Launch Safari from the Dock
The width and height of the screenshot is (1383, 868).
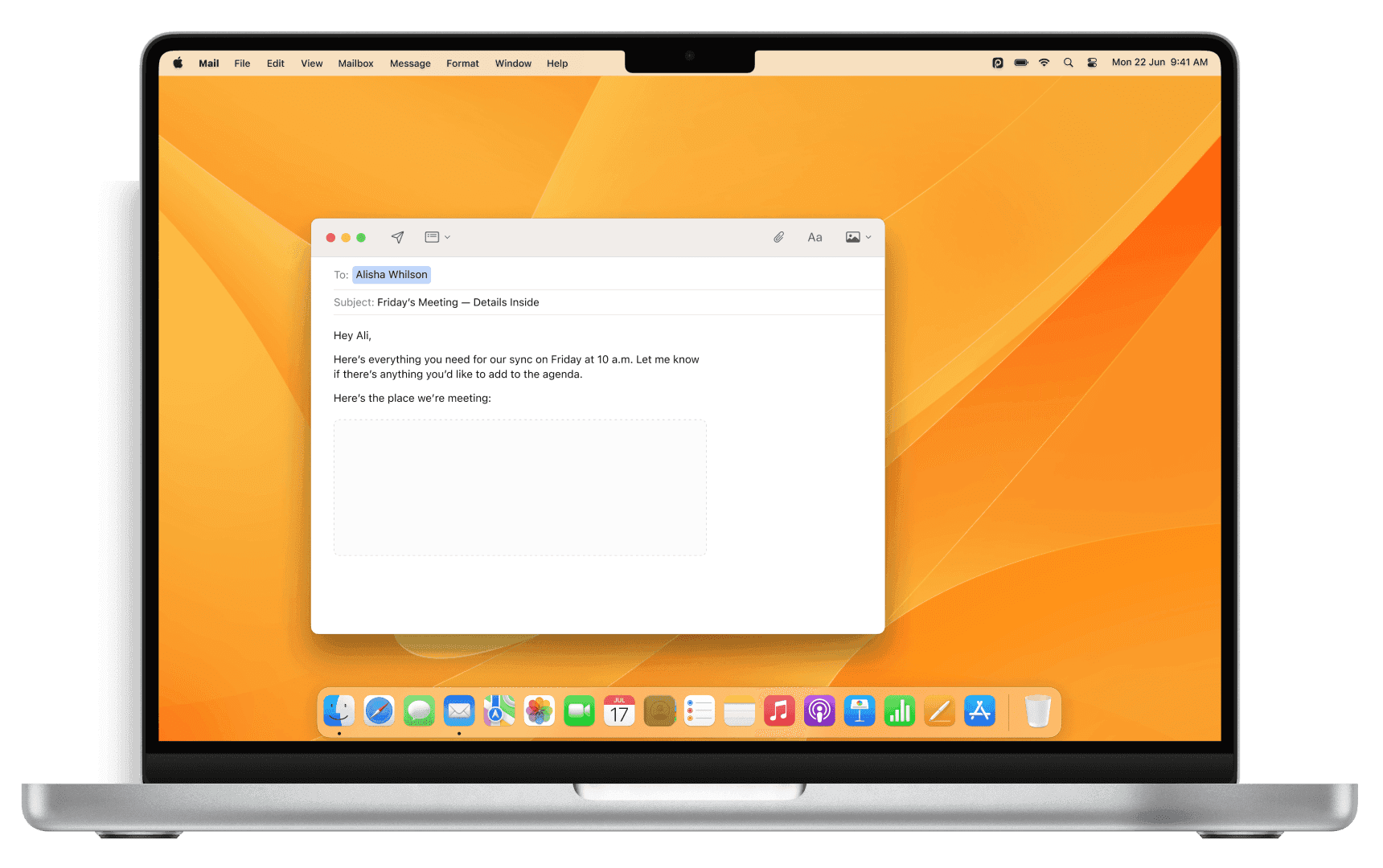pos(379,711)
